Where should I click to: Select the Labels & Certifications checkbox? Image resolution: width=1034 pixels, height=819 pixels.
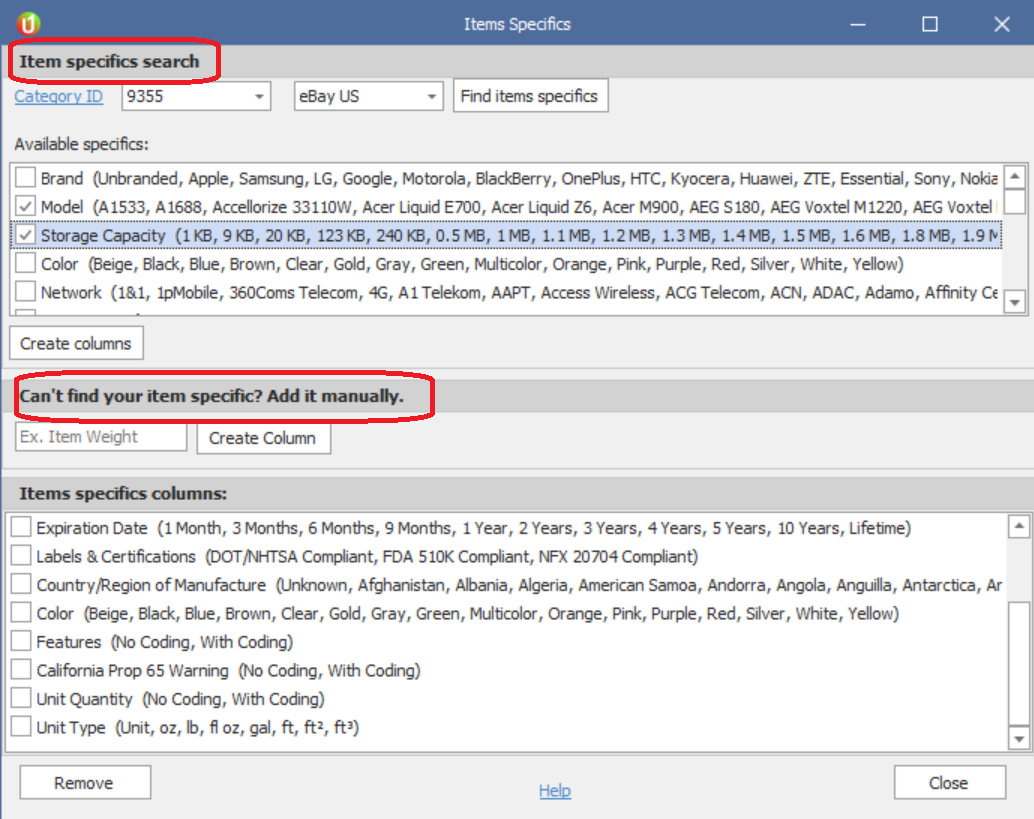[21, 555]
